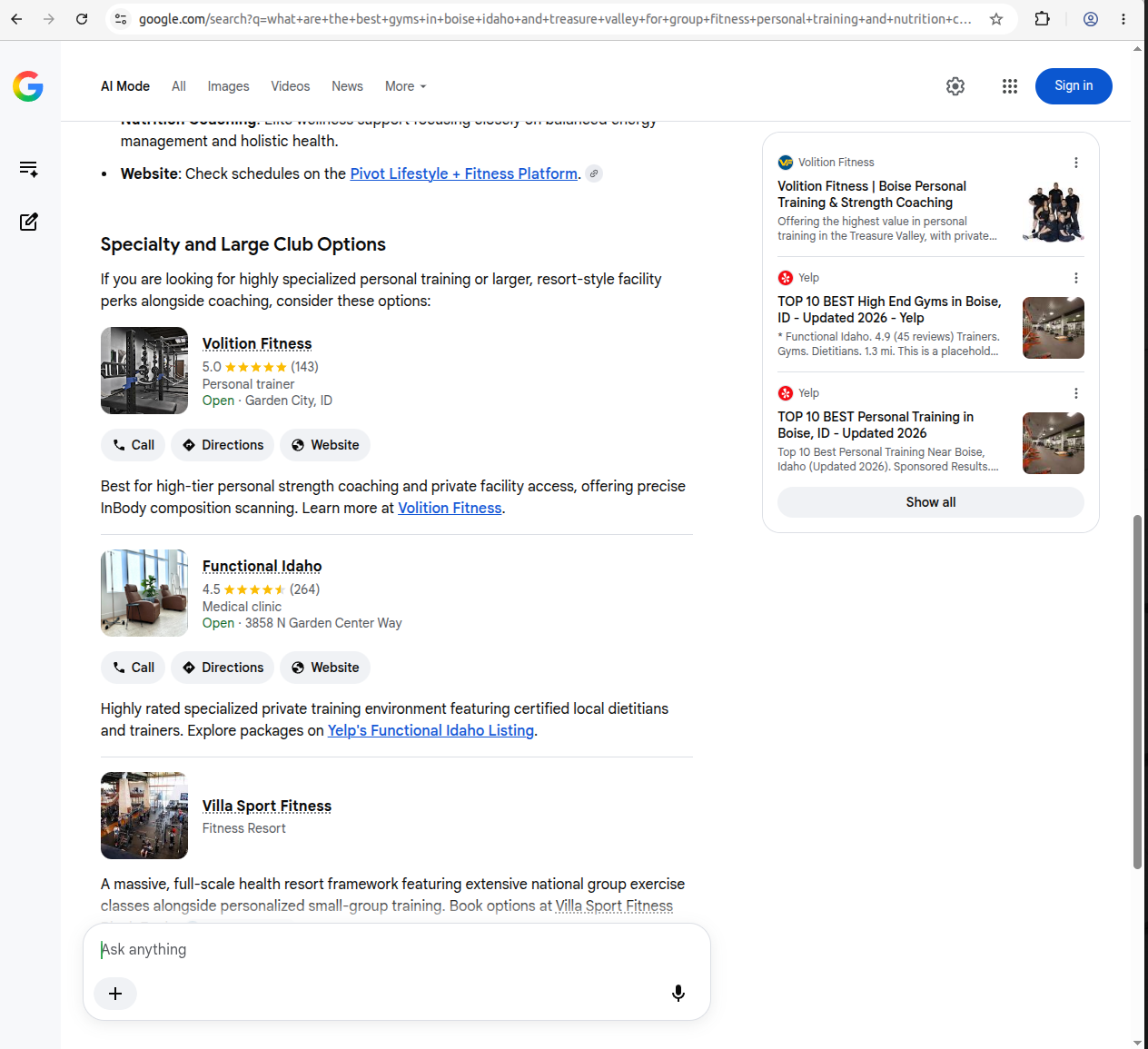
Task: Click Functional Idaho 4.5 rating (264)
Action: click(261, 589)
